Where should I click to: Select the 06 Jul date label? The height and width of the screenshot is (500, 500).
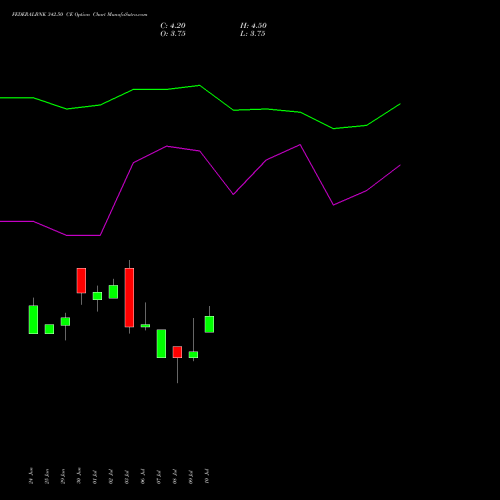click(143, 477)
